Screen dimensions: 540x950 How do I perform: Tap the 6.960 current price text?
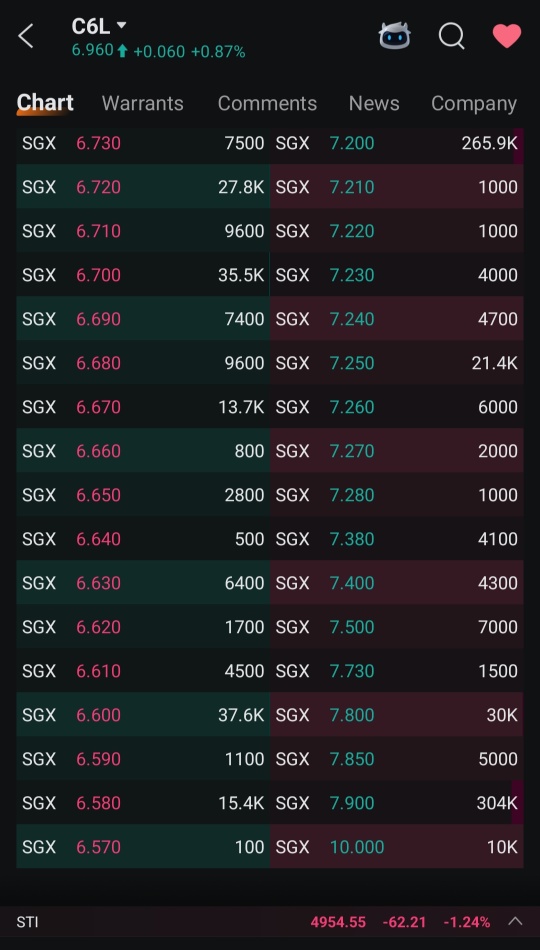click(x=93, y=50)
